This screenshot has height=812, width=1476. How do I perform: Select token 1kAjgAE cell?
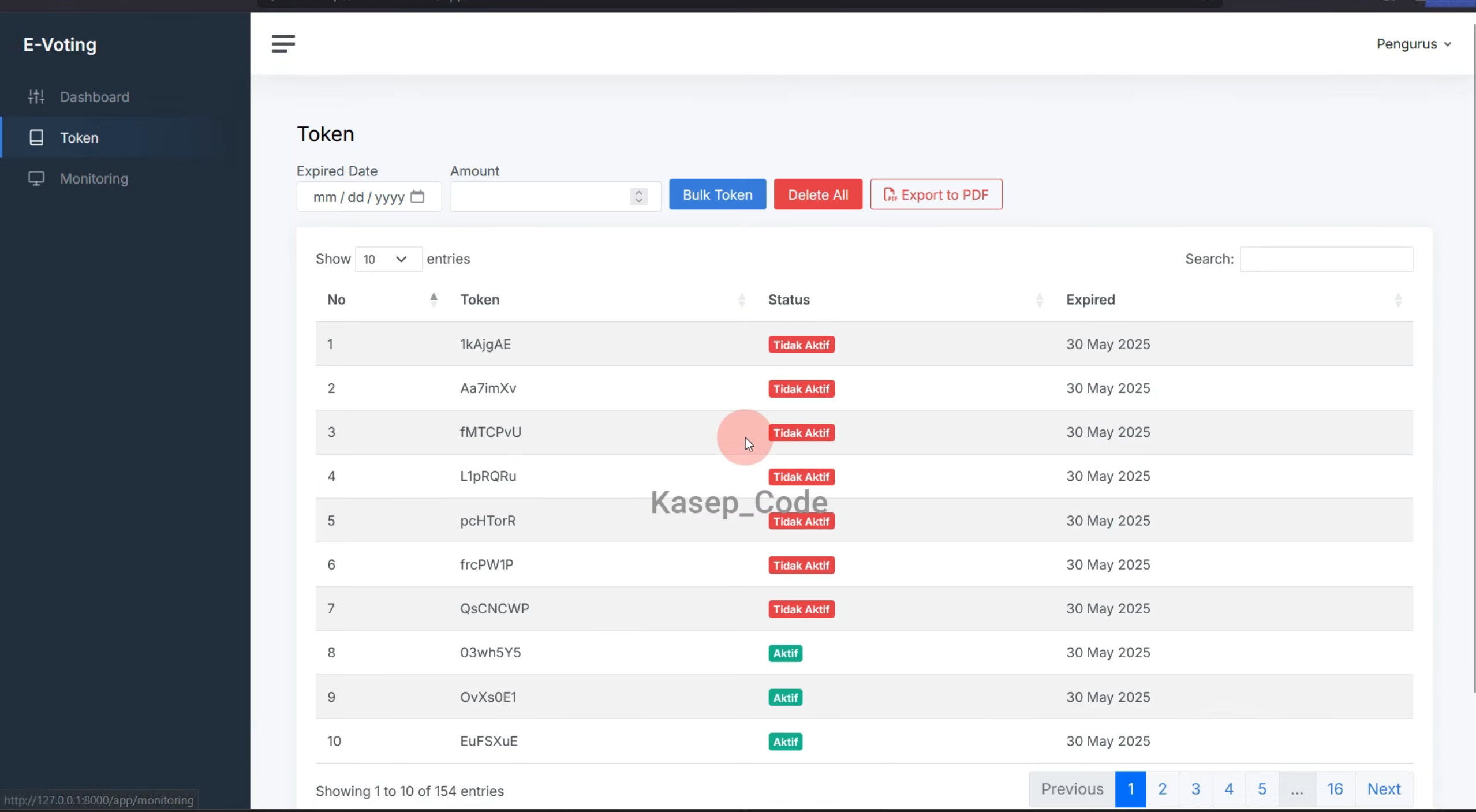(x=485, y=345)
